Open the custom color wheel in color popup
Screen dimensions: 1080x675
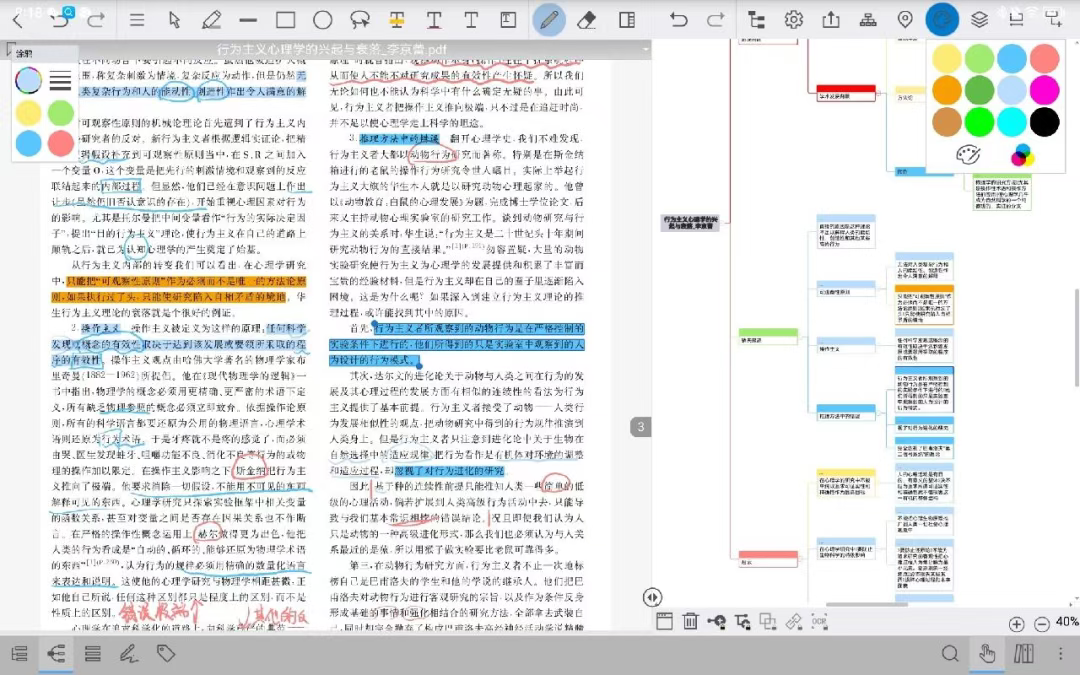[x=1022, y=156]
